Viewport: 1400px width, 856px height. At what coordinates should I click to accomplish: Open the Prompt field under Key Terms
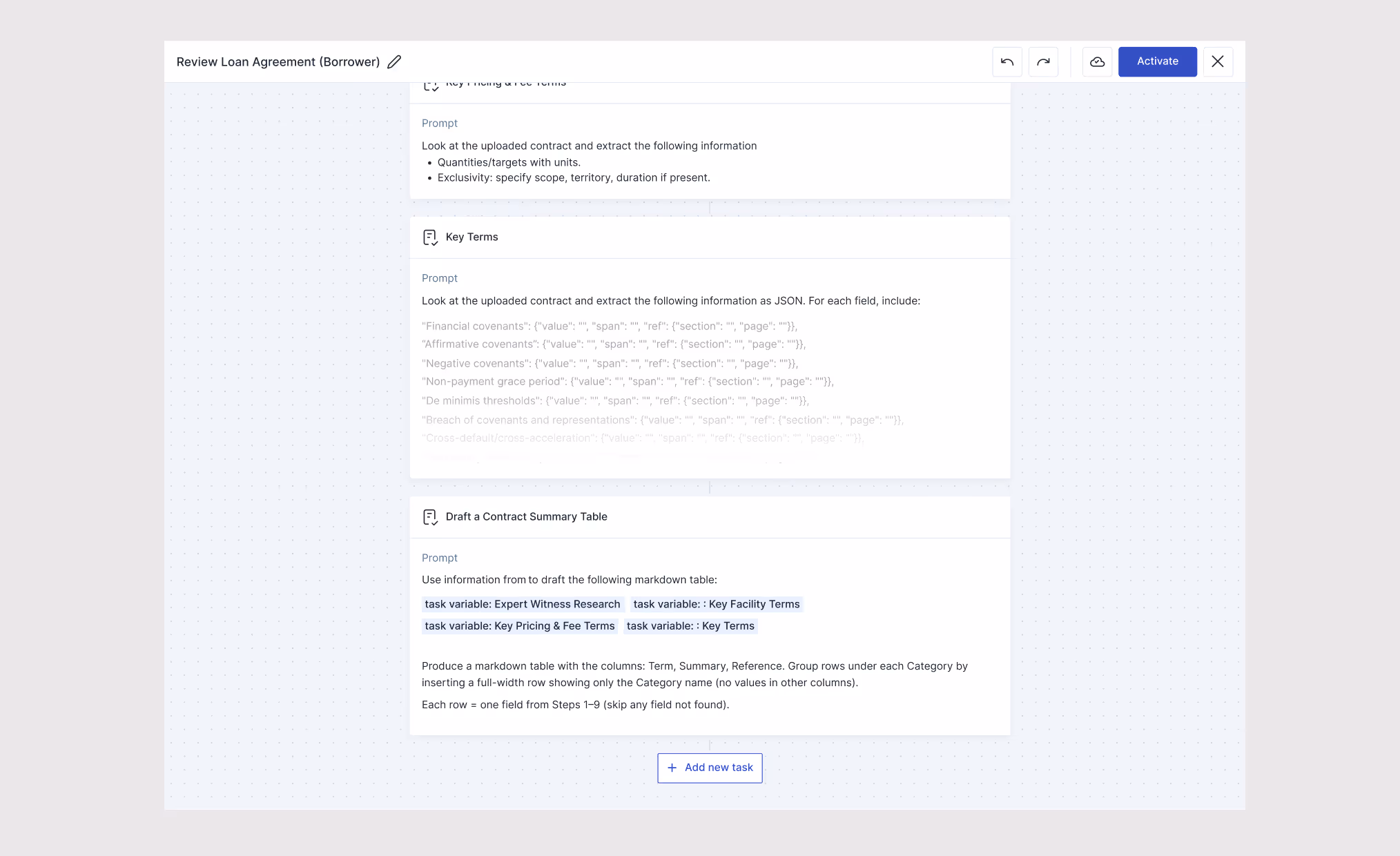(440, 278)
